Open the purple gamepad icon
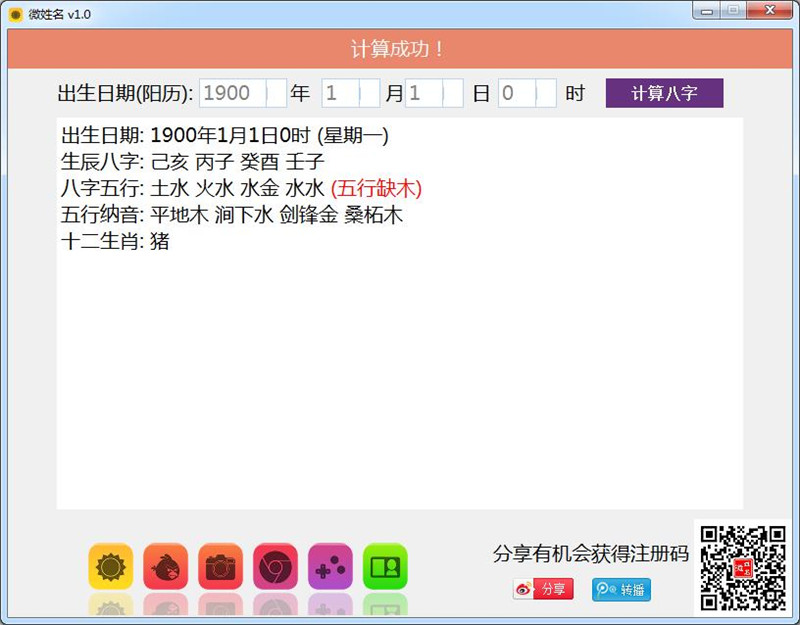This screenshot has height=625, width=800. pos(330,567)
